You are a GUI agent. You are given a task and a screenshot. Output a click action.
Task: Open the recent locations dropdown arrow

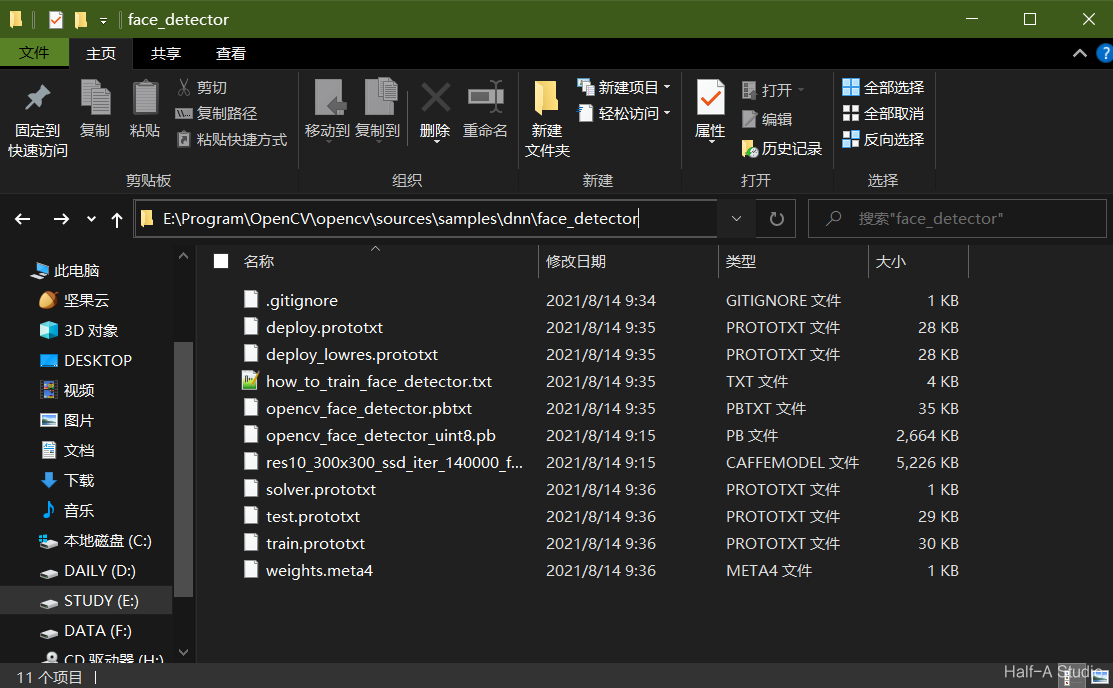point(91,219)
